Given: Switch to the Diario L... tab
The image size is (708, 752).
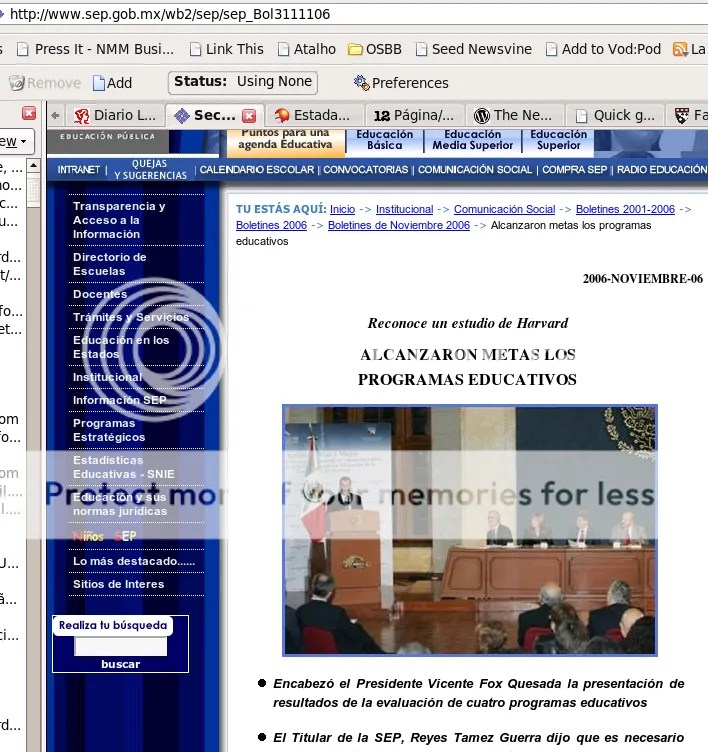Looking at the screenshot, I should (x=115, y=115).
